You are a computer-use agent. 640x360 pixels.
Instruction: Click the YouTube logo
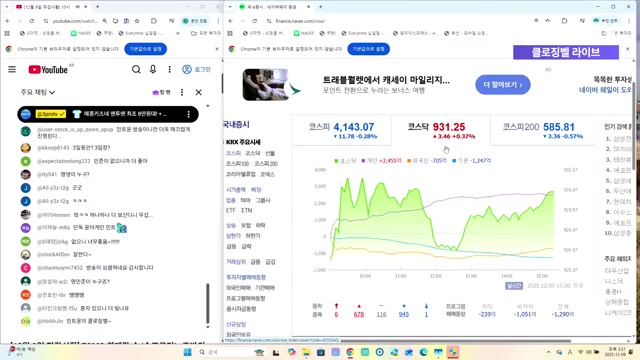(x=48, y=69)
